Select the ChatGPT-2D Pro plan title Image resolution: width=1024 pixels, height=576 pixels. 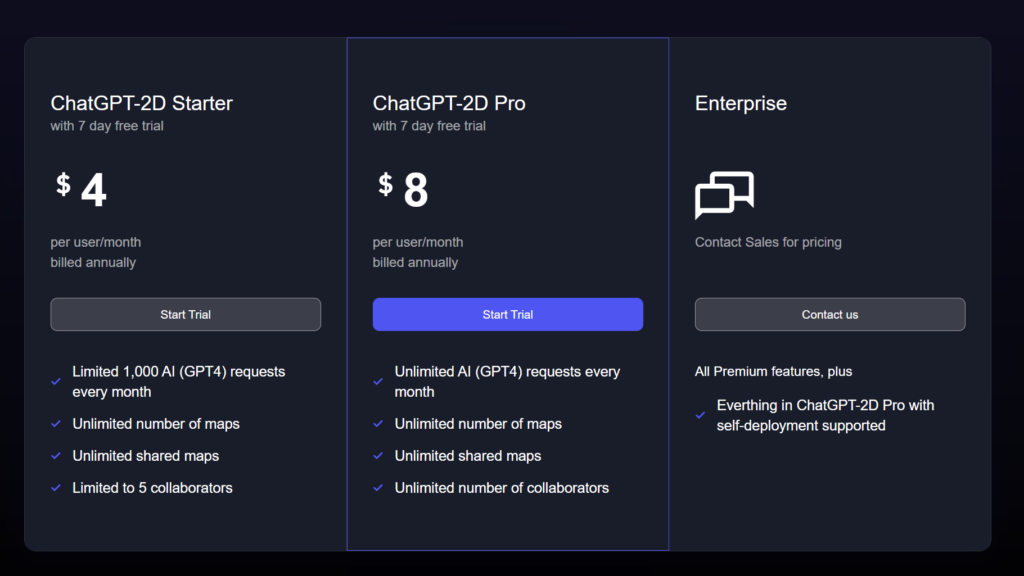click(x=449, y=103)
